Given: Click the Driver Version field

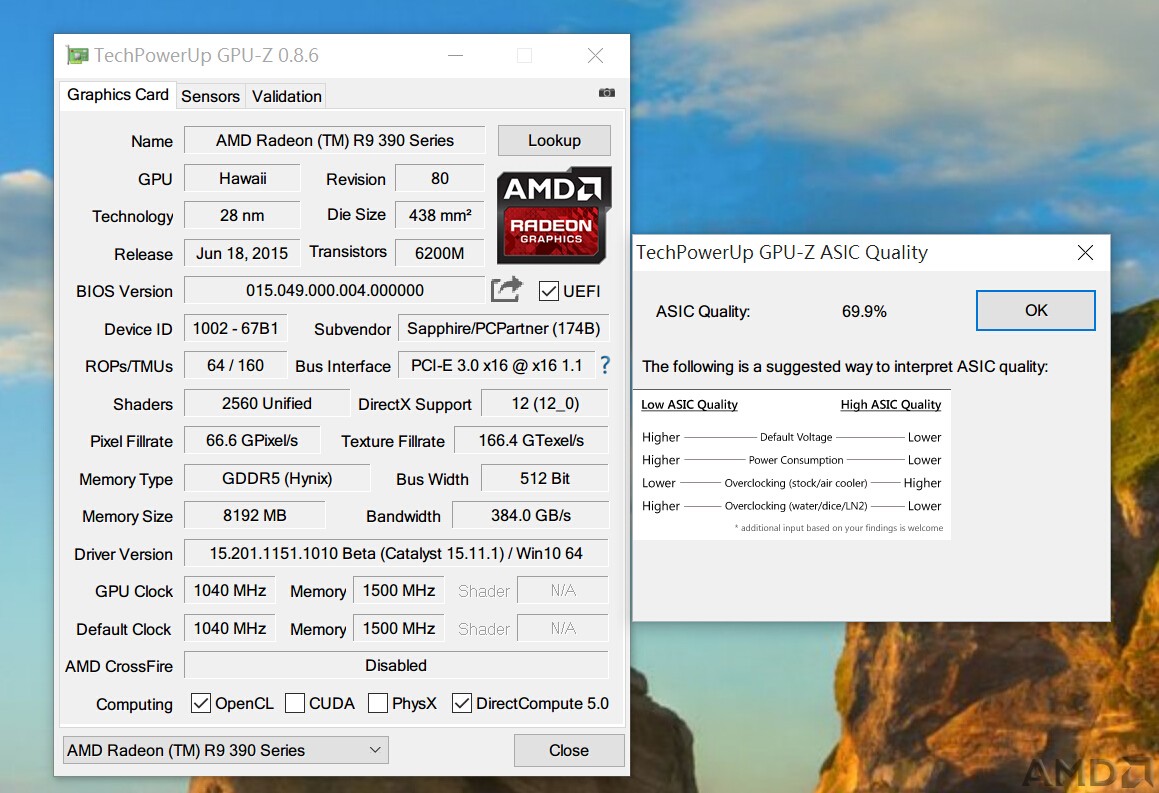Looking at the screenshot, I should click(396, 553).
